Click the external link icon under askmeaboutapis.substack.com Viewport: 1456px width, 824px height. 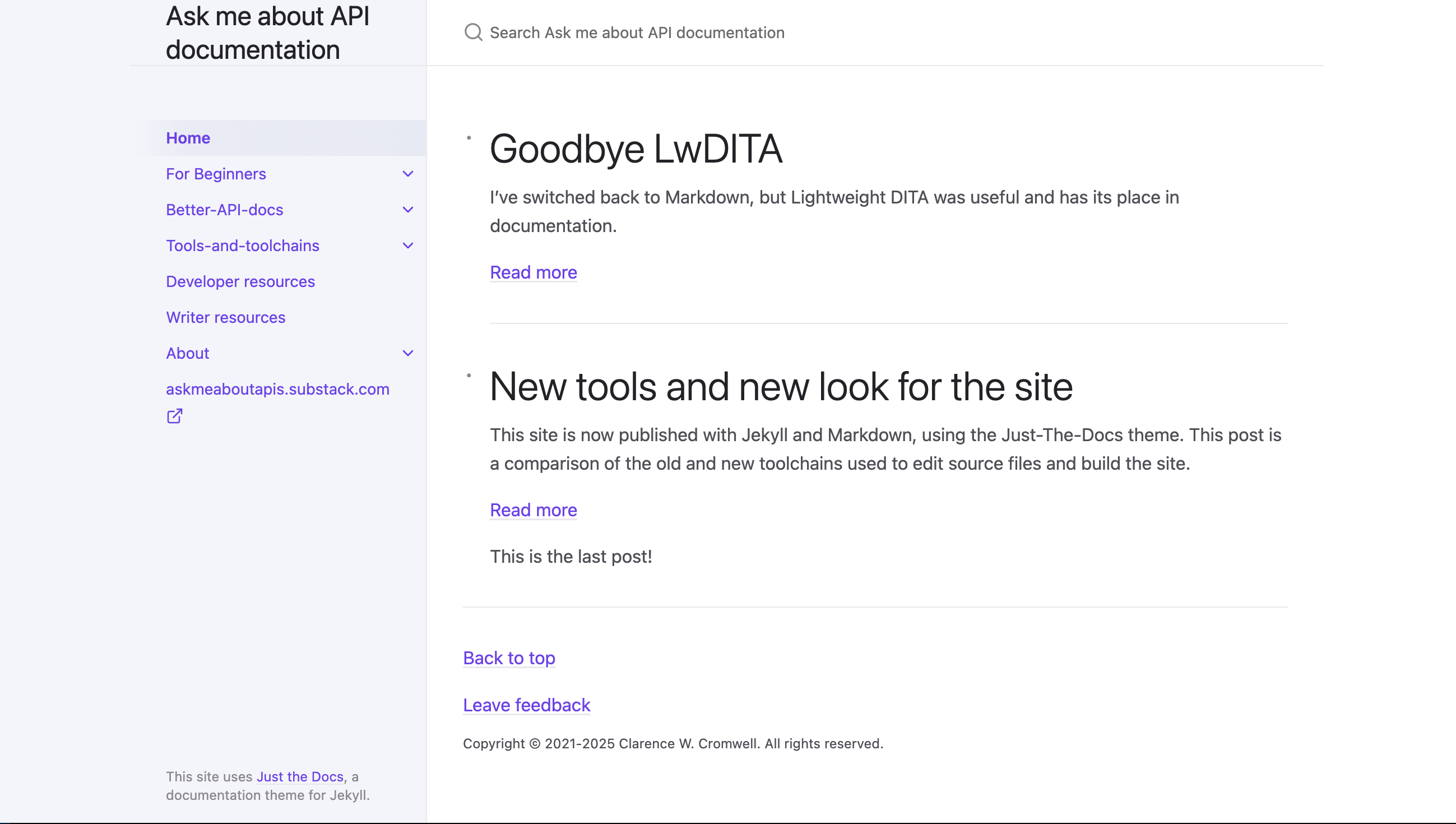click(x=174, y=416)
